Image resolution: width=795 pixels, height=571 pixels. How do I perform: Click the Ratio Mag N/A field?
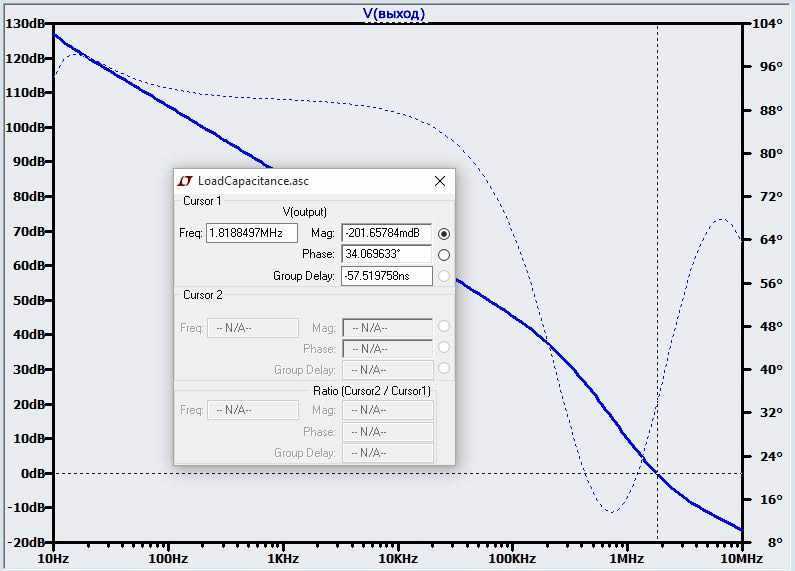(x=388, y=410)
